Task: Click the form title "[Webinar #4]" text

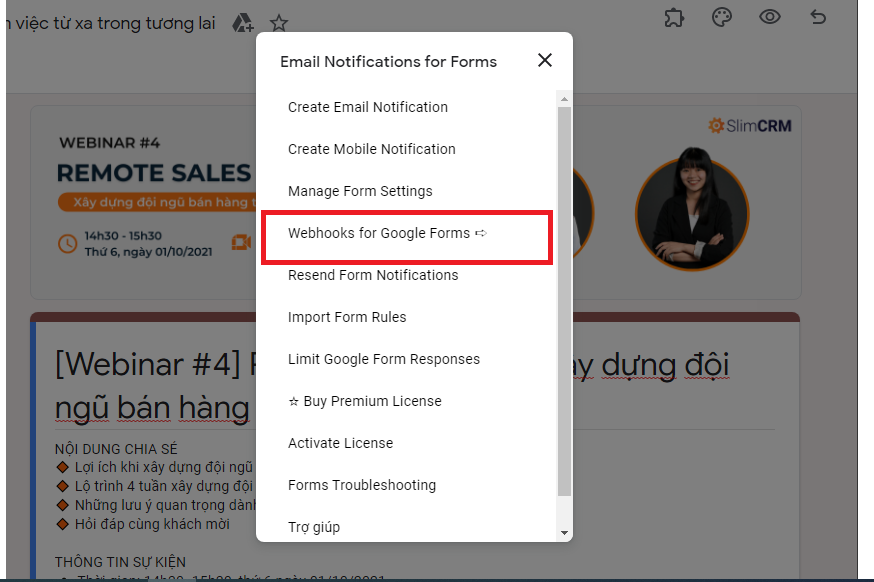Action: 148,365
